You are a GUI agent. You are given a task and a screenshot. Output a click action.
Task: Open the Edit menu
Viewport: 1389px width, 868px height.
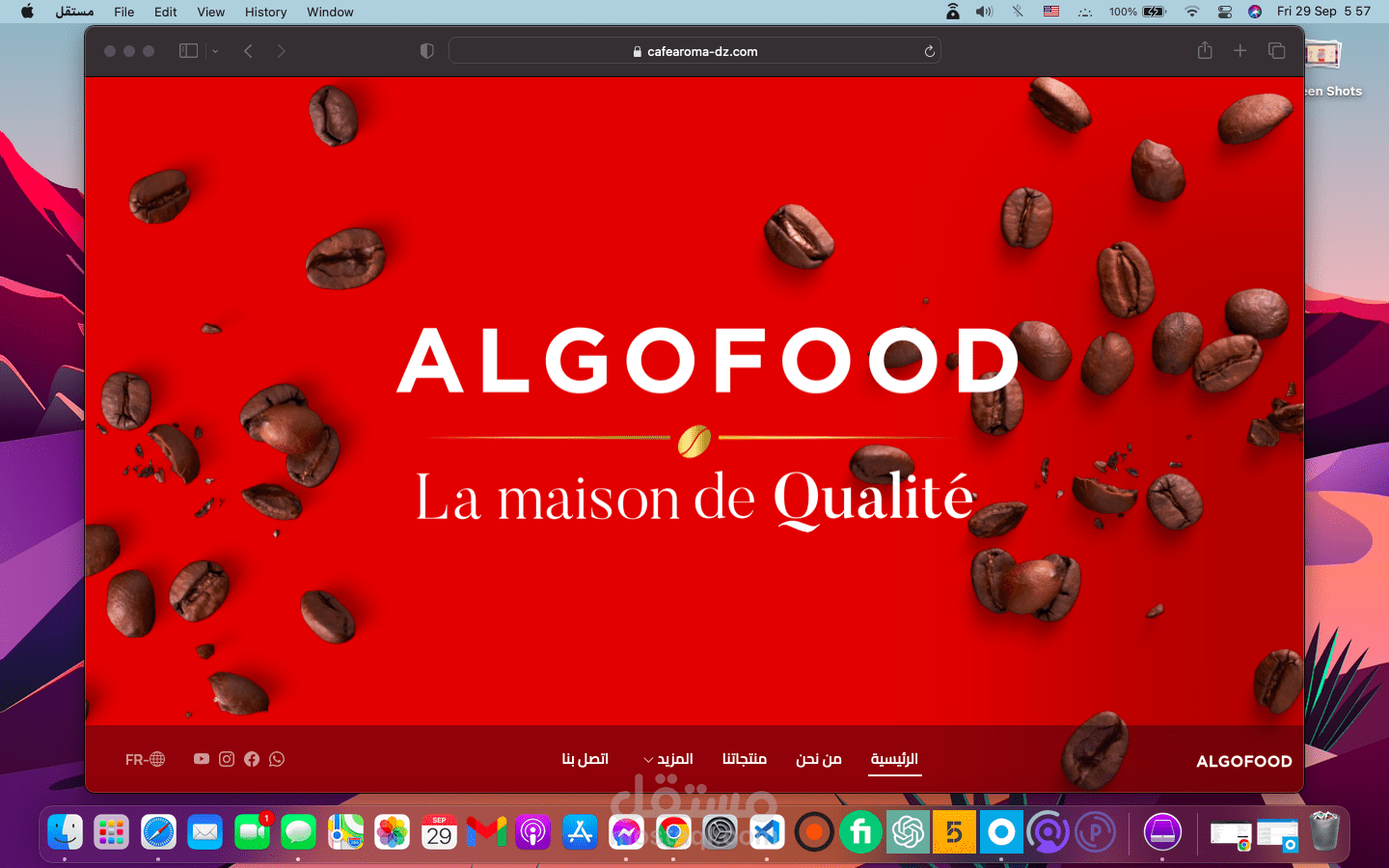pyautogui.click(x=166, y=12)
